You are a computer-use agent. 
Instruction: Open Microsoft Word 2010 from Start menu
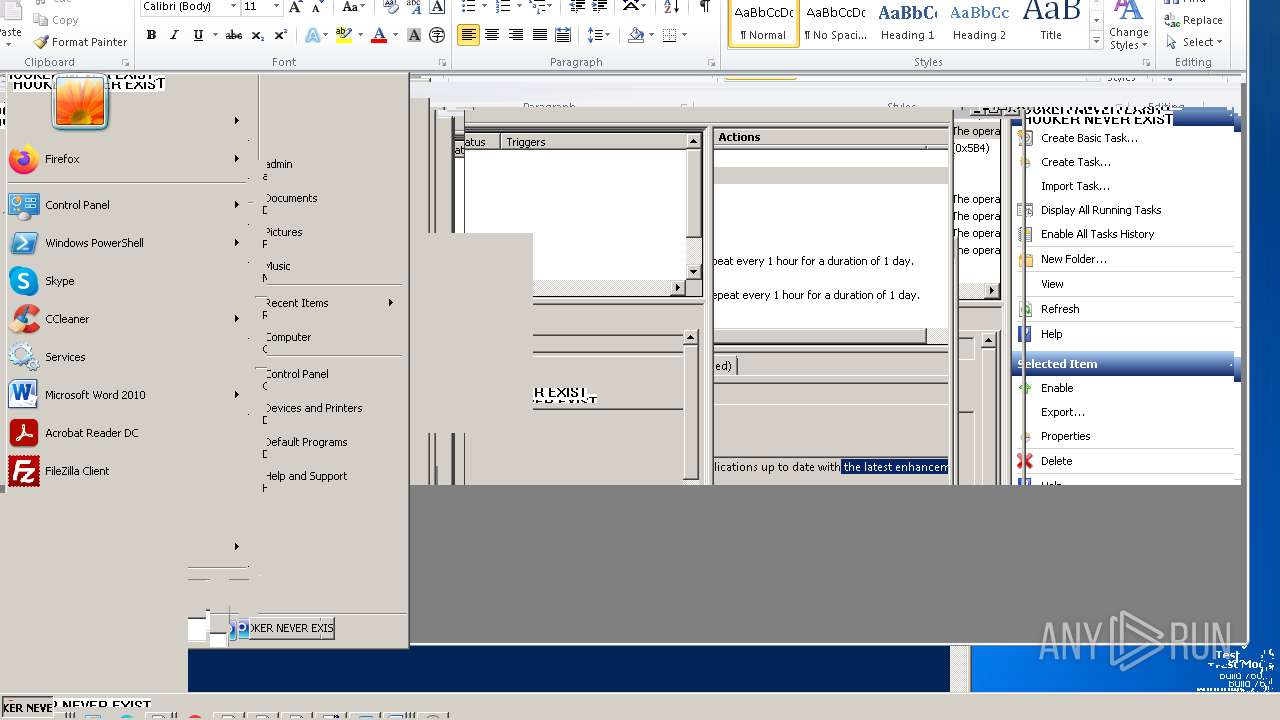tap(95, 395)
